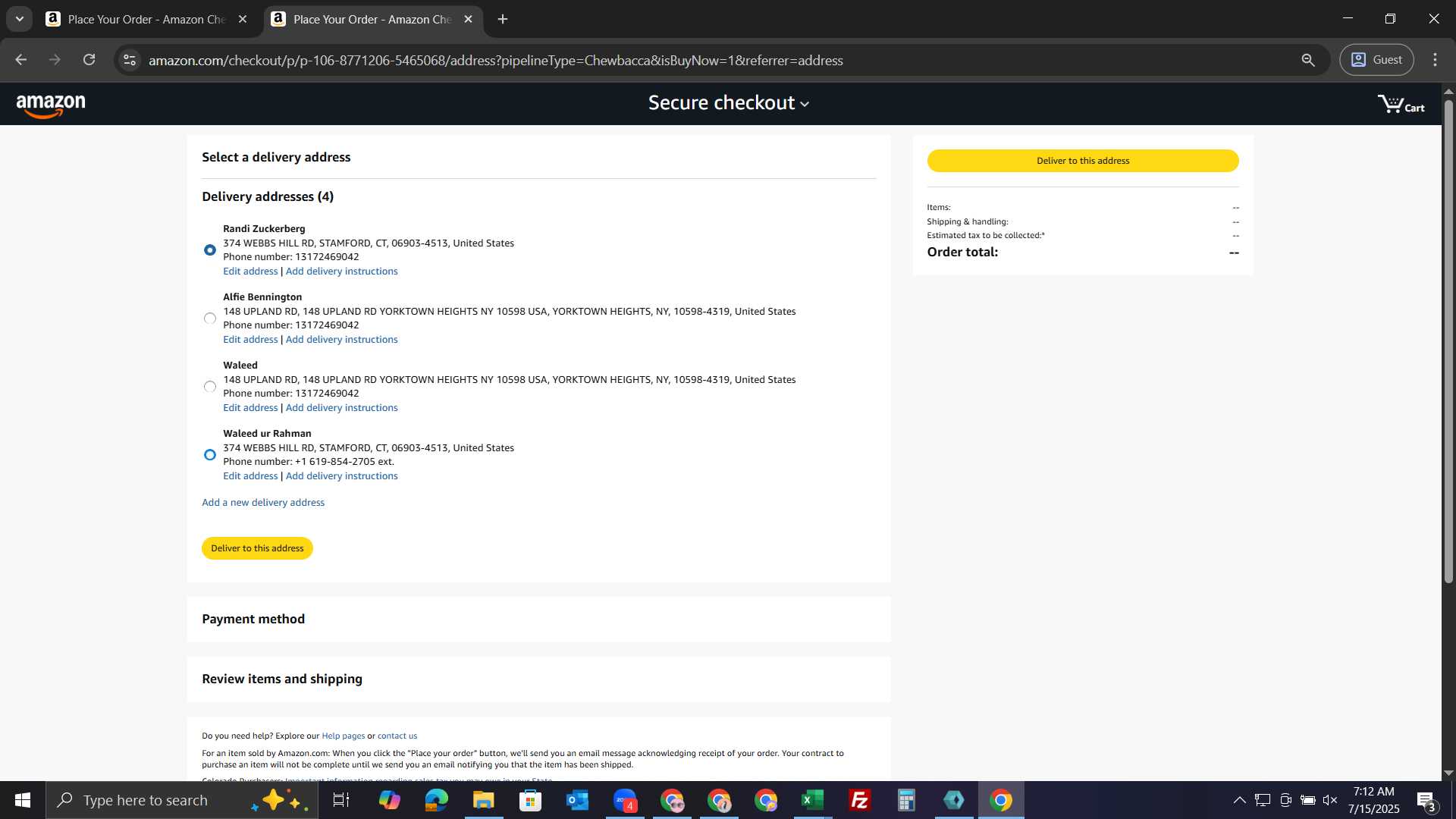Open Outlook from taskbar
Image resolution: width=1456 pixels, height=819 pixels.
click(x=577, y=800)
